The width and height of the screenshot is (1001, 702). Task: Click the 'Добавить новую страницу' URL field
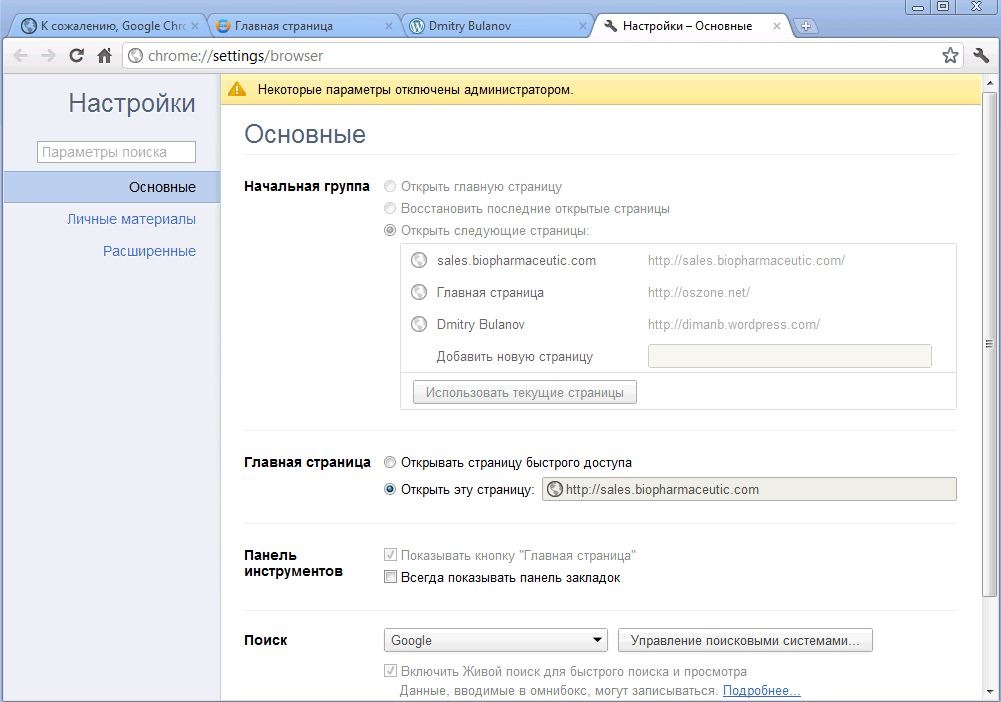click(x=790, y=356)
